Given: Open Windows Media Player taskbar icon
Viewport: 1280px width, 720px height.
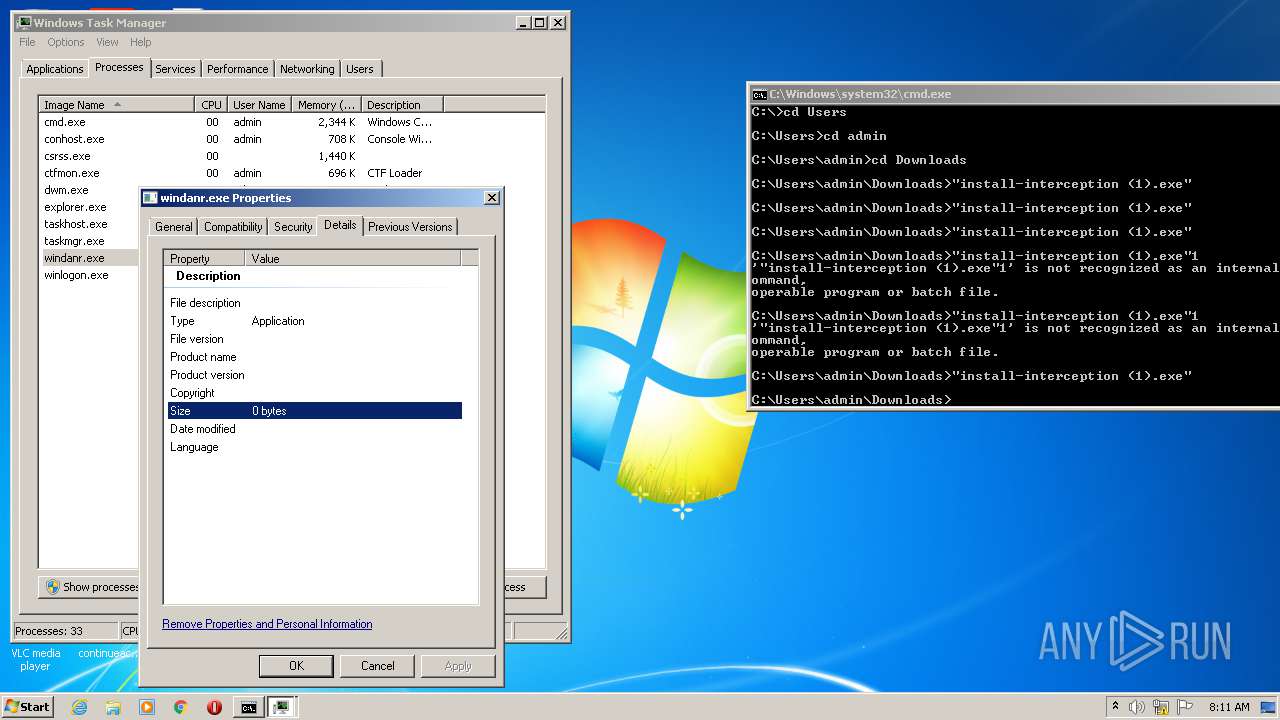Looking at the screenshot, I should [x=147, y=707].
